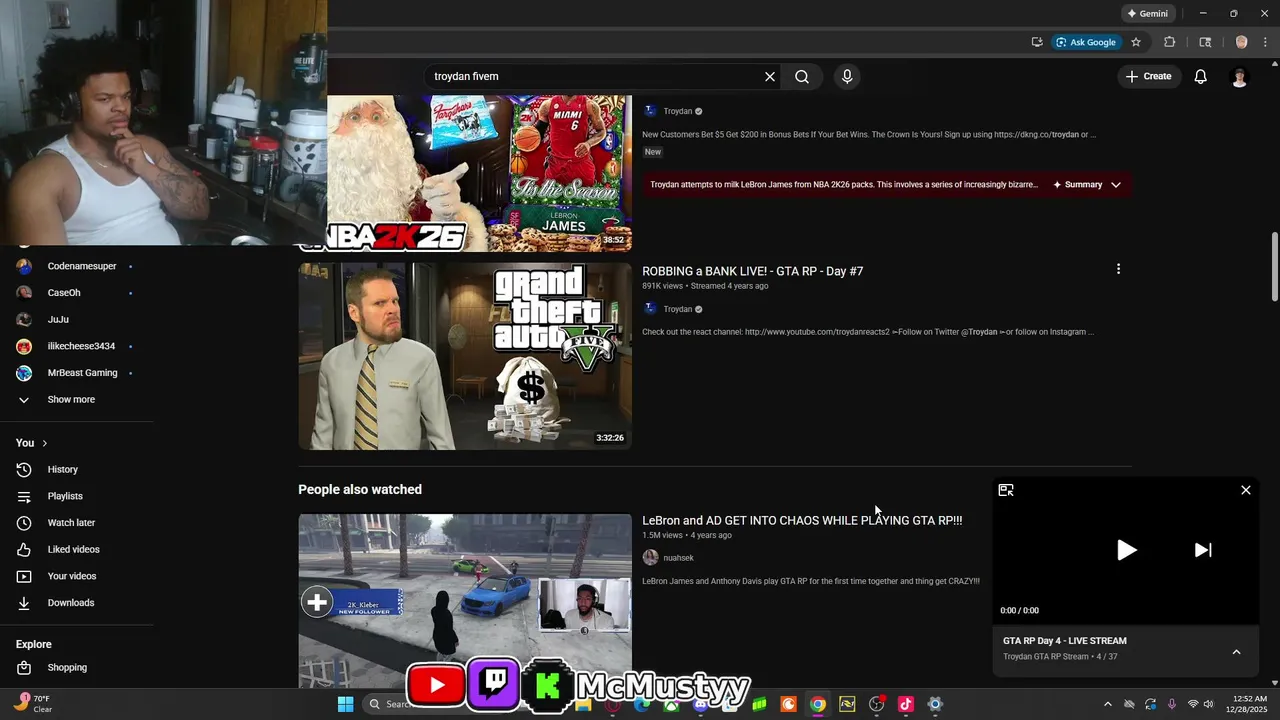Screen dimensions: 1280x720
Task: Open Chrome extensions puzzle icon
Action: click(x=1169, y=42)
